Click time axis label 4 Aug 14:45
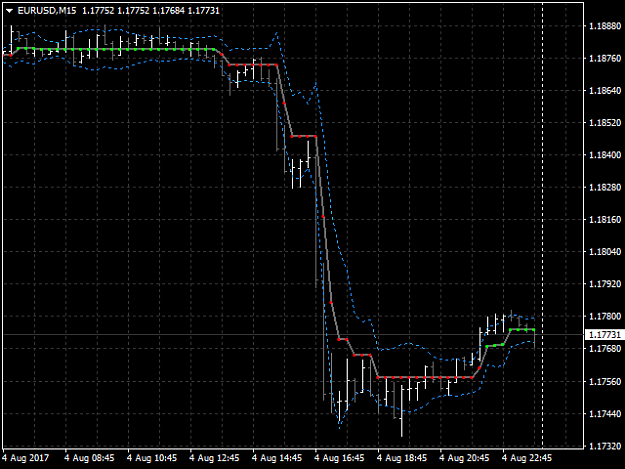The height and width of the screenshot is (469, 625). pos(277,458)
